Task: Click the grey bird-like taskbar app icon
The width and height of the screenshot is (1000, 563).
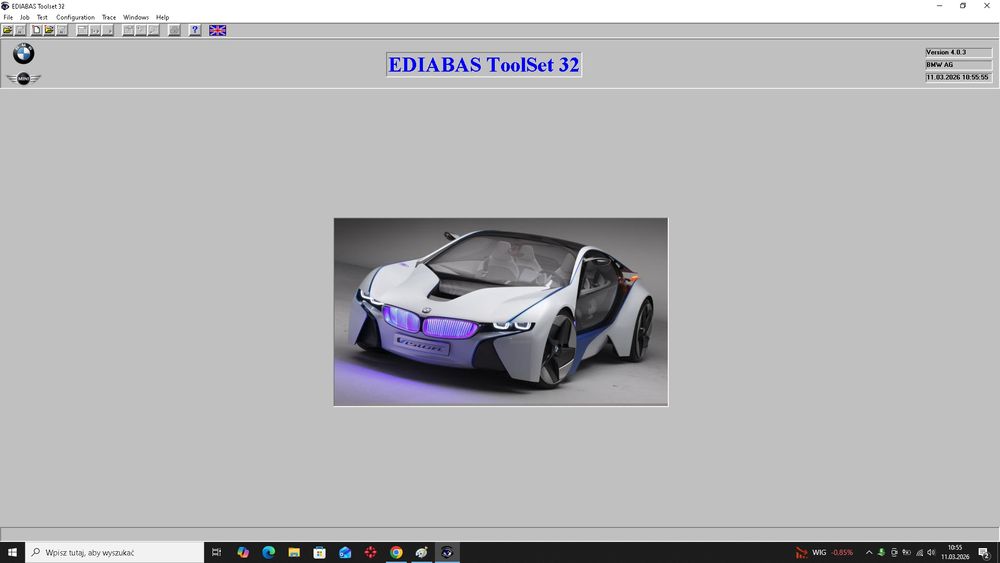Action: 422,552
